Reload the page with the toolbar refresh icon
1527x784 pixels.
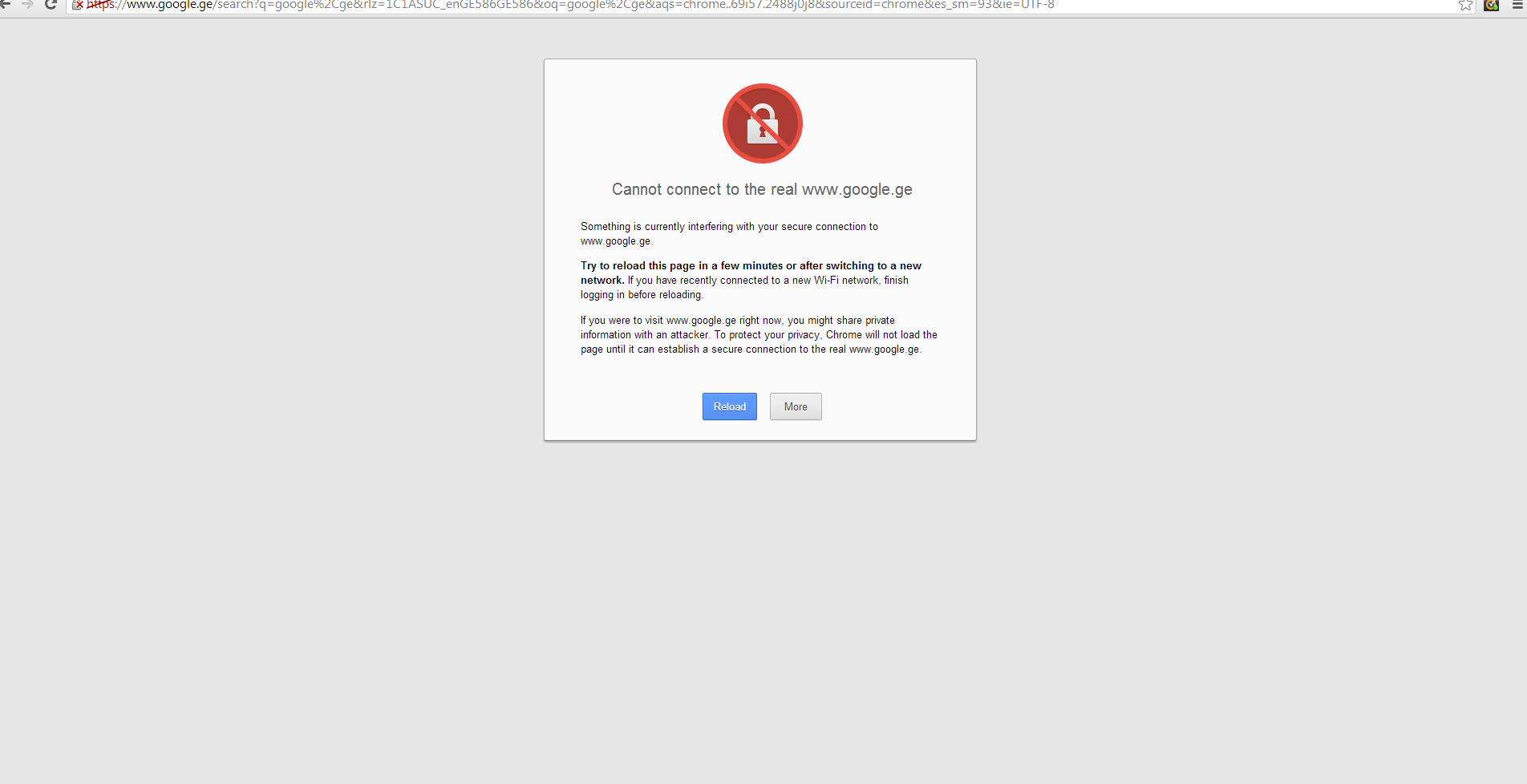click(51, 4)
